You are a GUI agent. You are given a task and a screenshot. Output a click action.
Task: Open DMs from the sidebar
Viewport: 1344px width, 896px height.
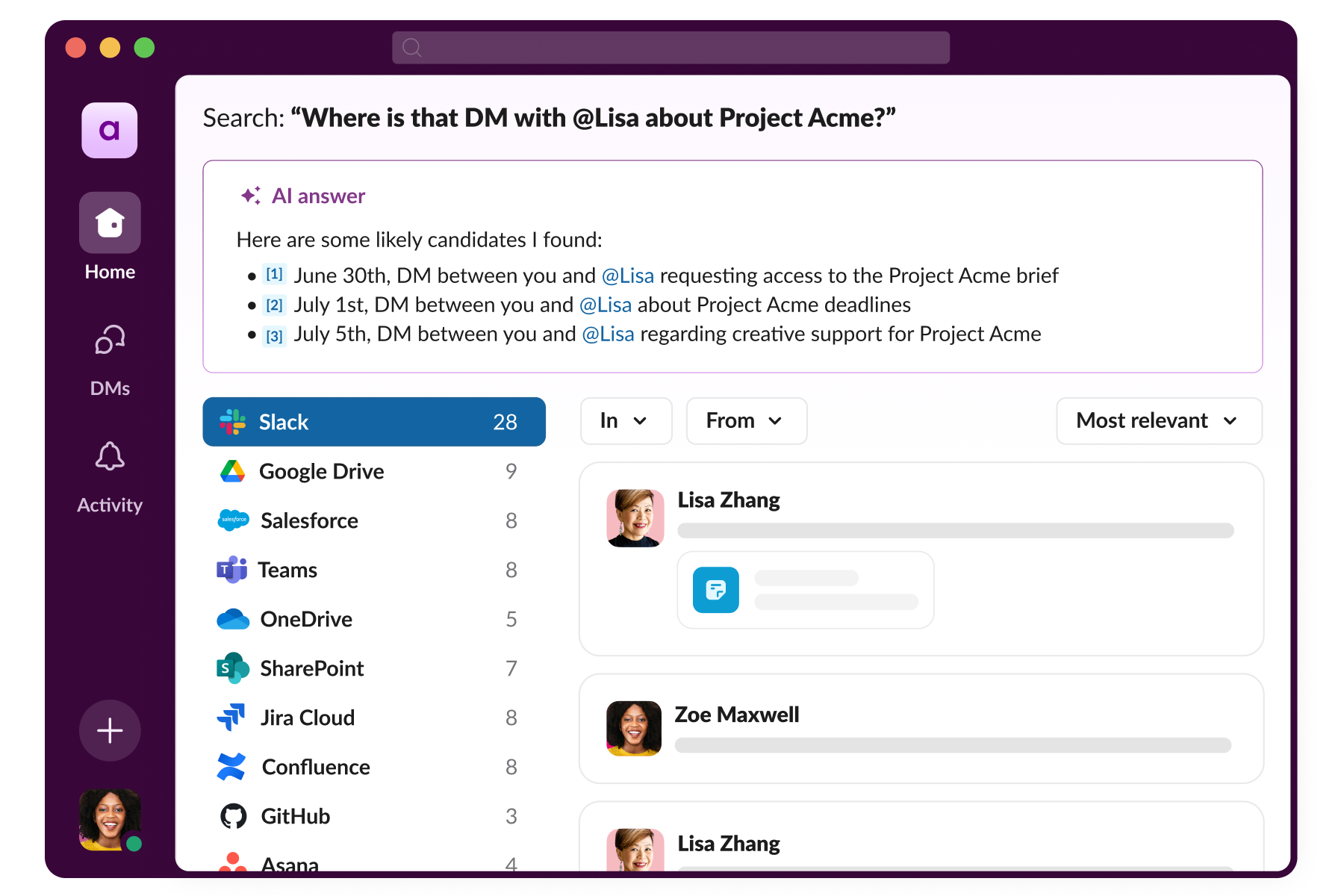pos(110,340)
